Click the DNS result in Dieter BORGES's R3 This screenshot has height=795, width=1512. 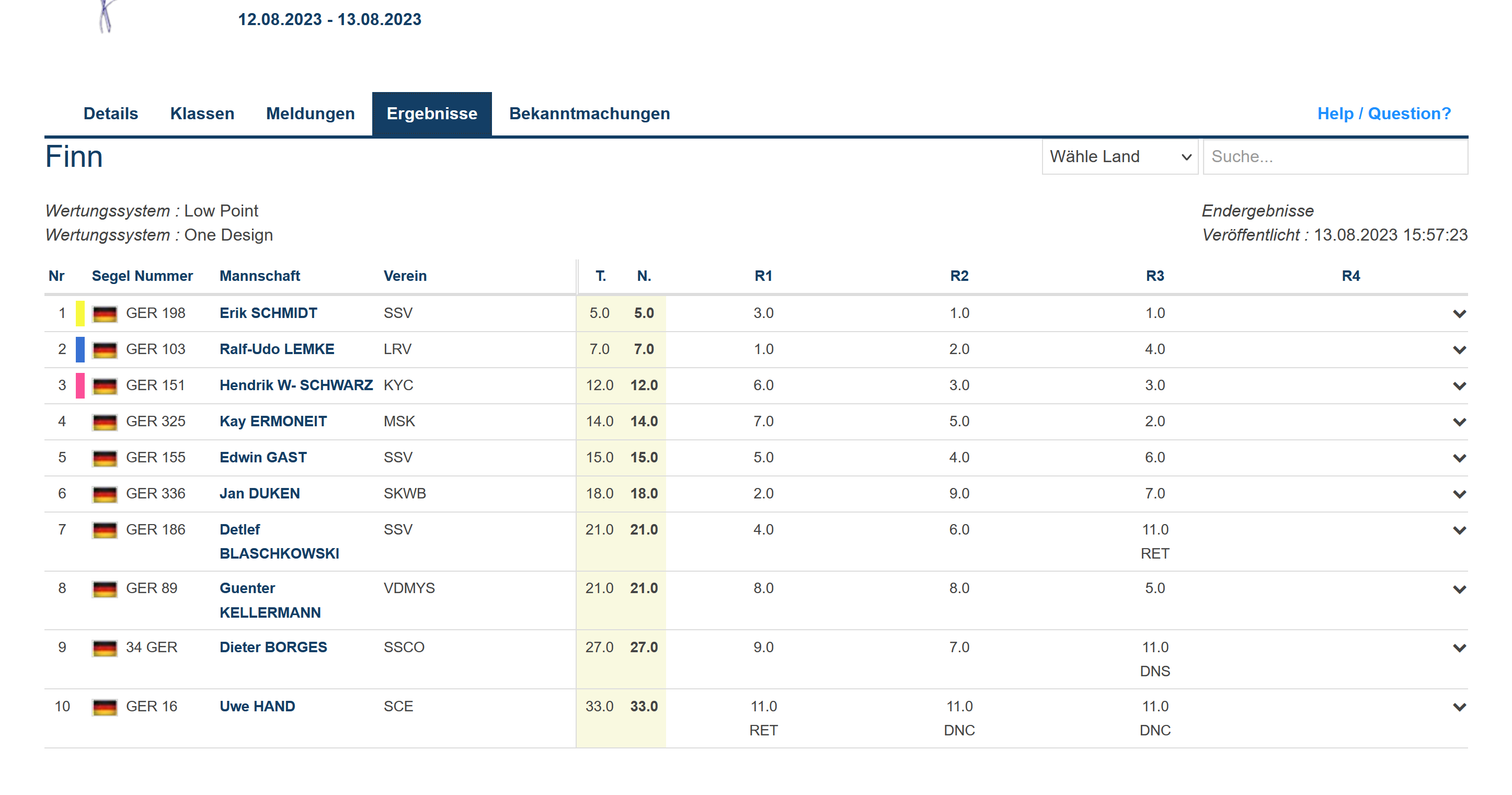pyautogui.click(x=1154, y=671)
